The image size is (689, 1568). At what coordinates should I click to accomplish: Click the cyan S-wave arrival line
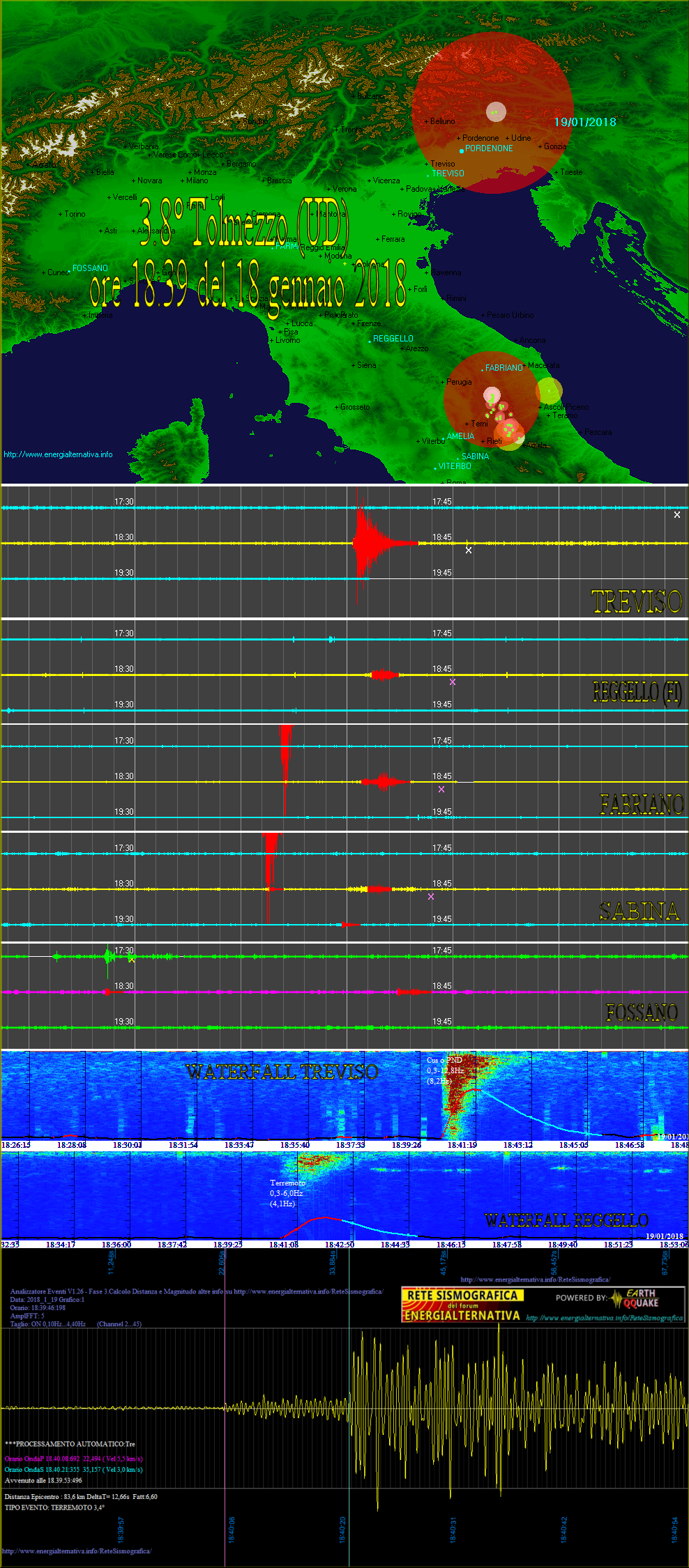349,1408
